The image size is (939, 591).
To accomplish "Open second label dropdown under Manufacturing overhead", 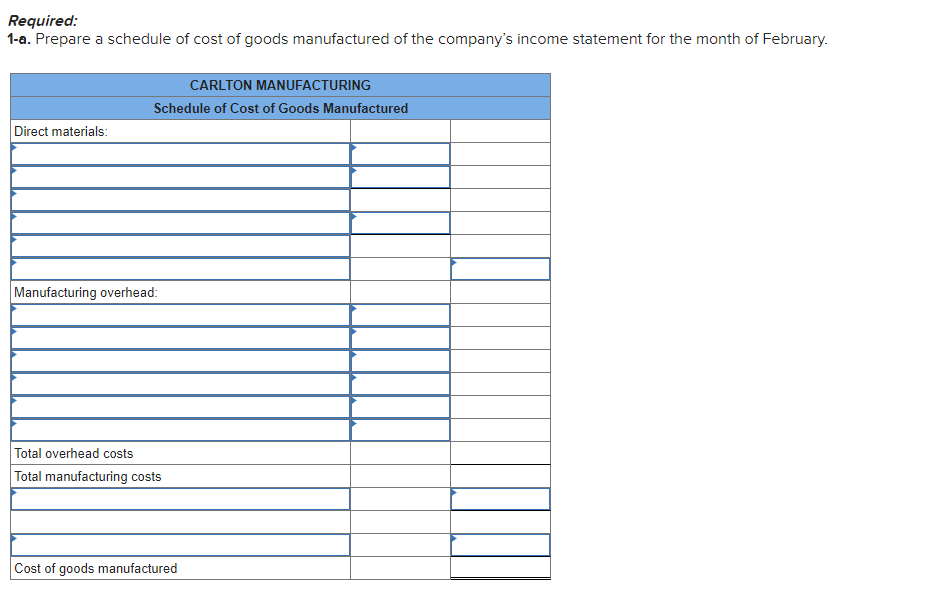I will [x=180, y=338].
